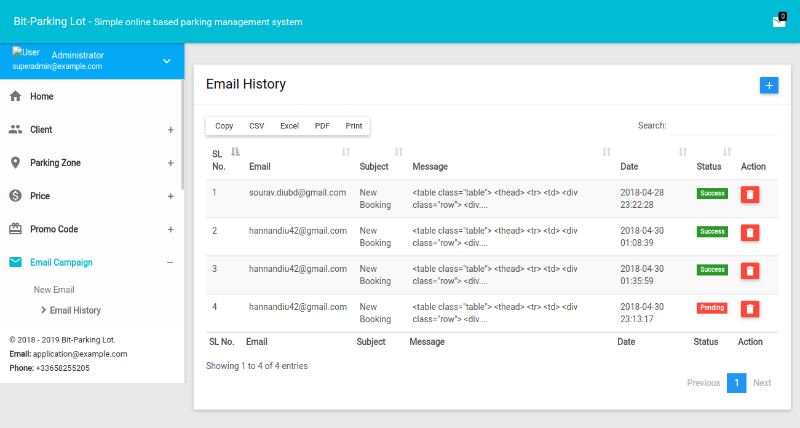800x428 pixels.
Task: Open the notifications icon in header
Action: (778, 21)
